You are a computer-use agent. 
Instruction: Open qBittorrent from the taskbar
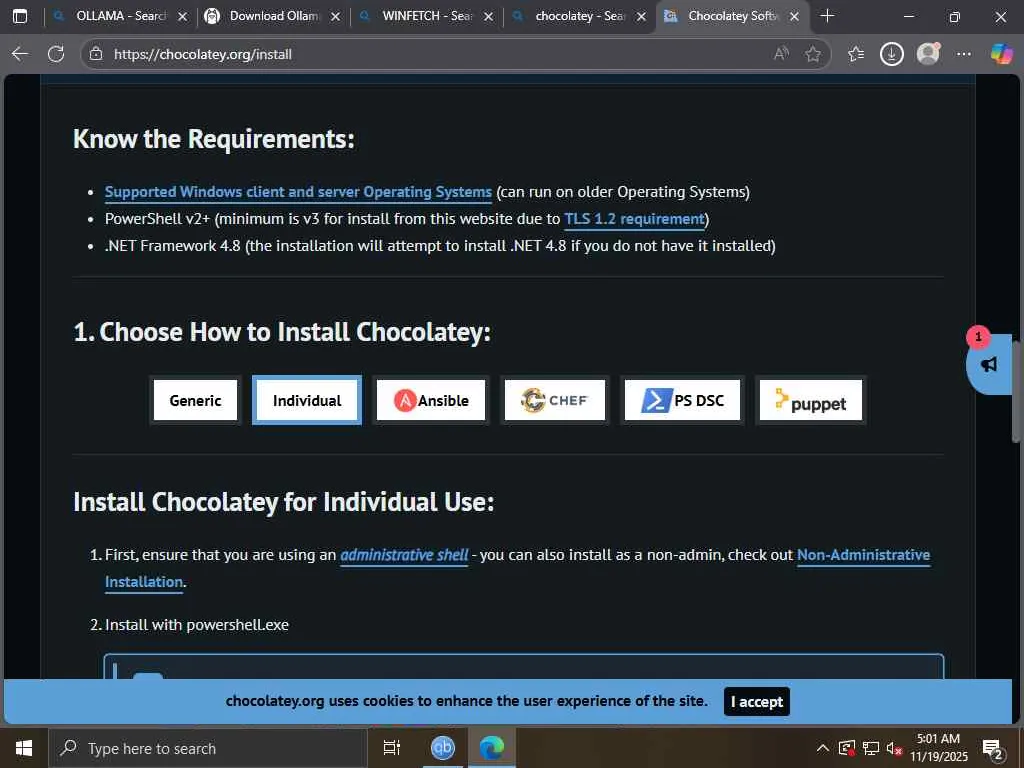442,748
